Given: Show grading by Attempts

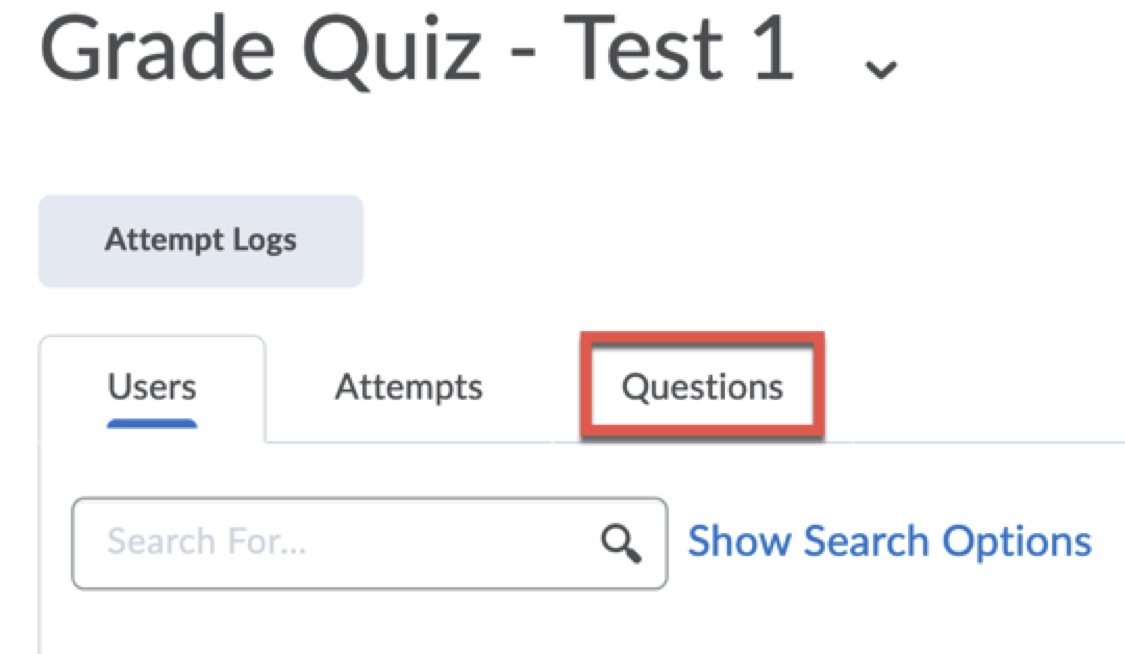Looking at the screenshot, I should pyautogui.click(x=408, y=388).
